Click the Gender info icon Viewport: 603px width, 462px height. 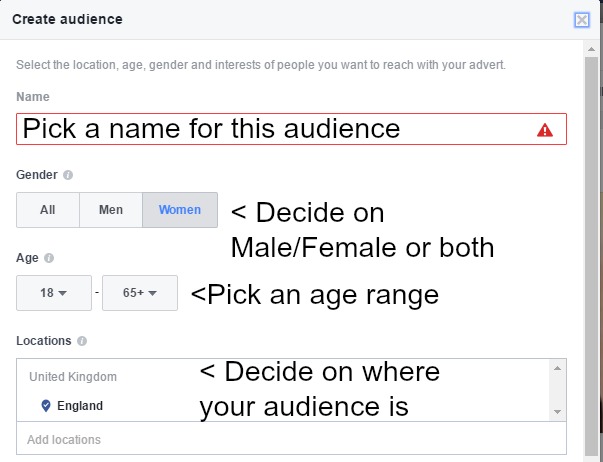tap(68, 175)
